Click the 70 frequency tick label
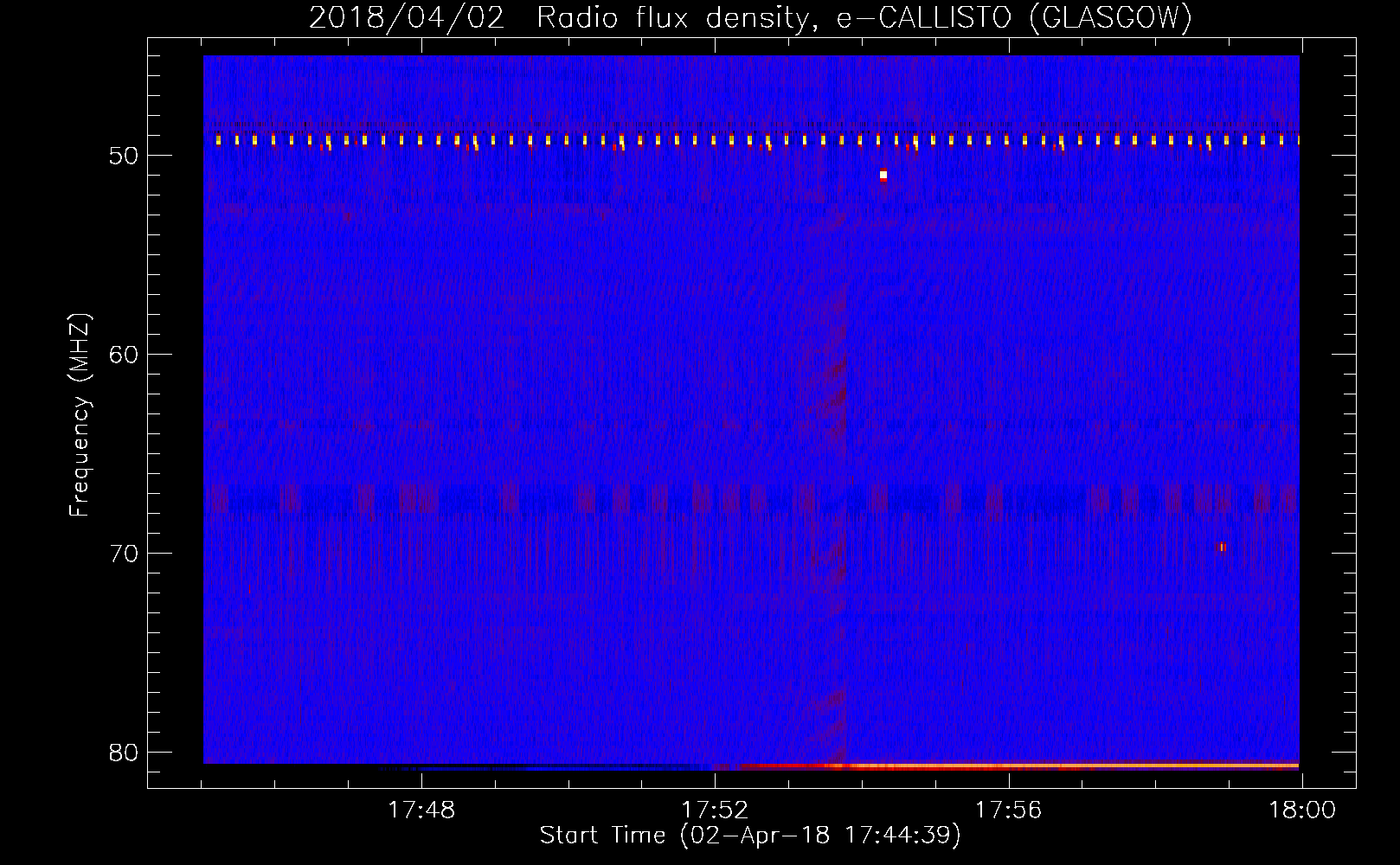This screenshot has width=1400, height=865. point(124,554)
